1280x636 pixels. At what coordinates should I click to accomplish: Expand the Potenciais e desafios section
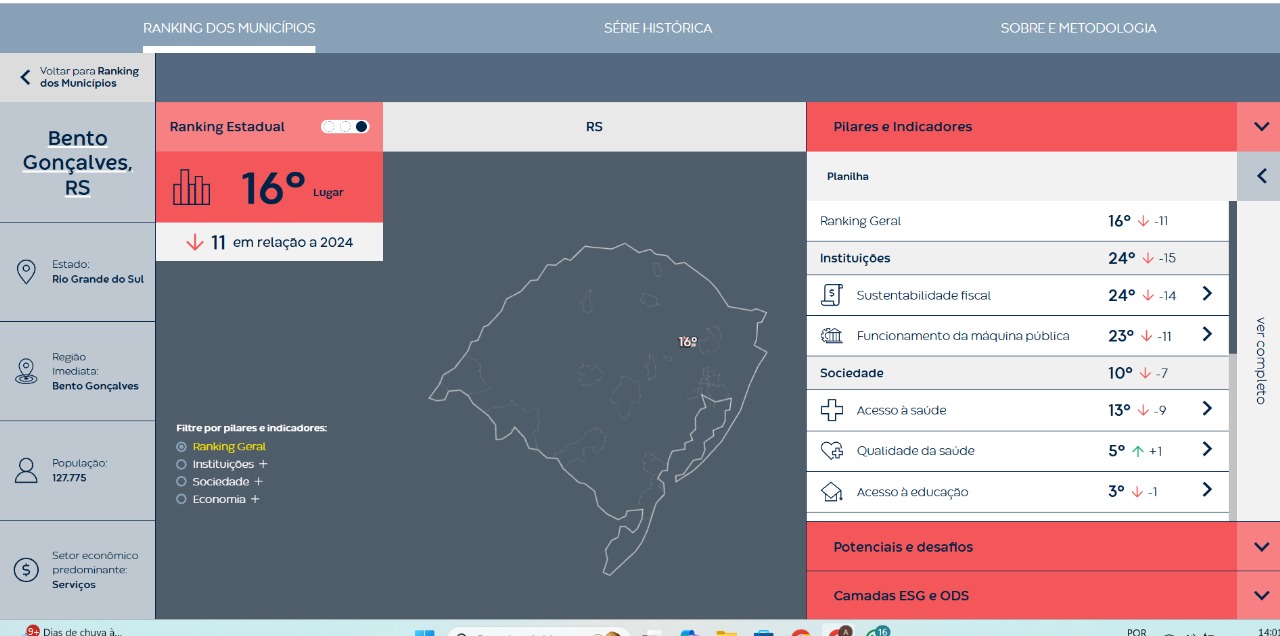(x=1258, y=547)
